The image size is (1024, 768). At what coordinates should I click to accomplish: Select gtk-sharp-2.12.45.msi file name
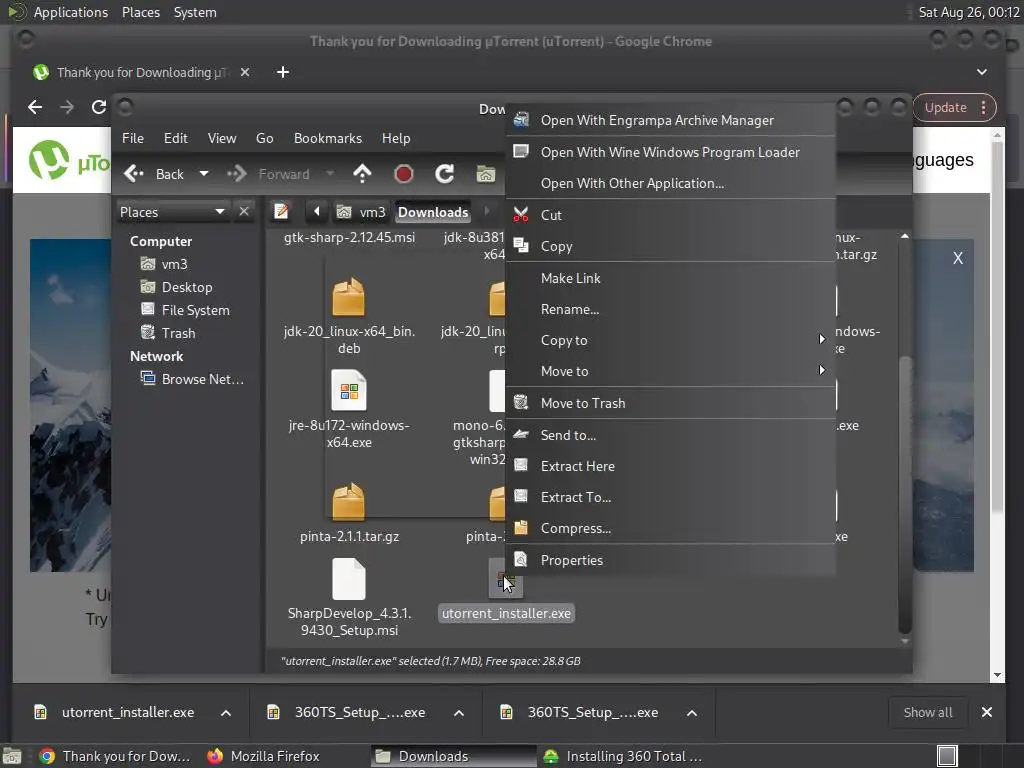pyautogui.click(x=349, y=238)
